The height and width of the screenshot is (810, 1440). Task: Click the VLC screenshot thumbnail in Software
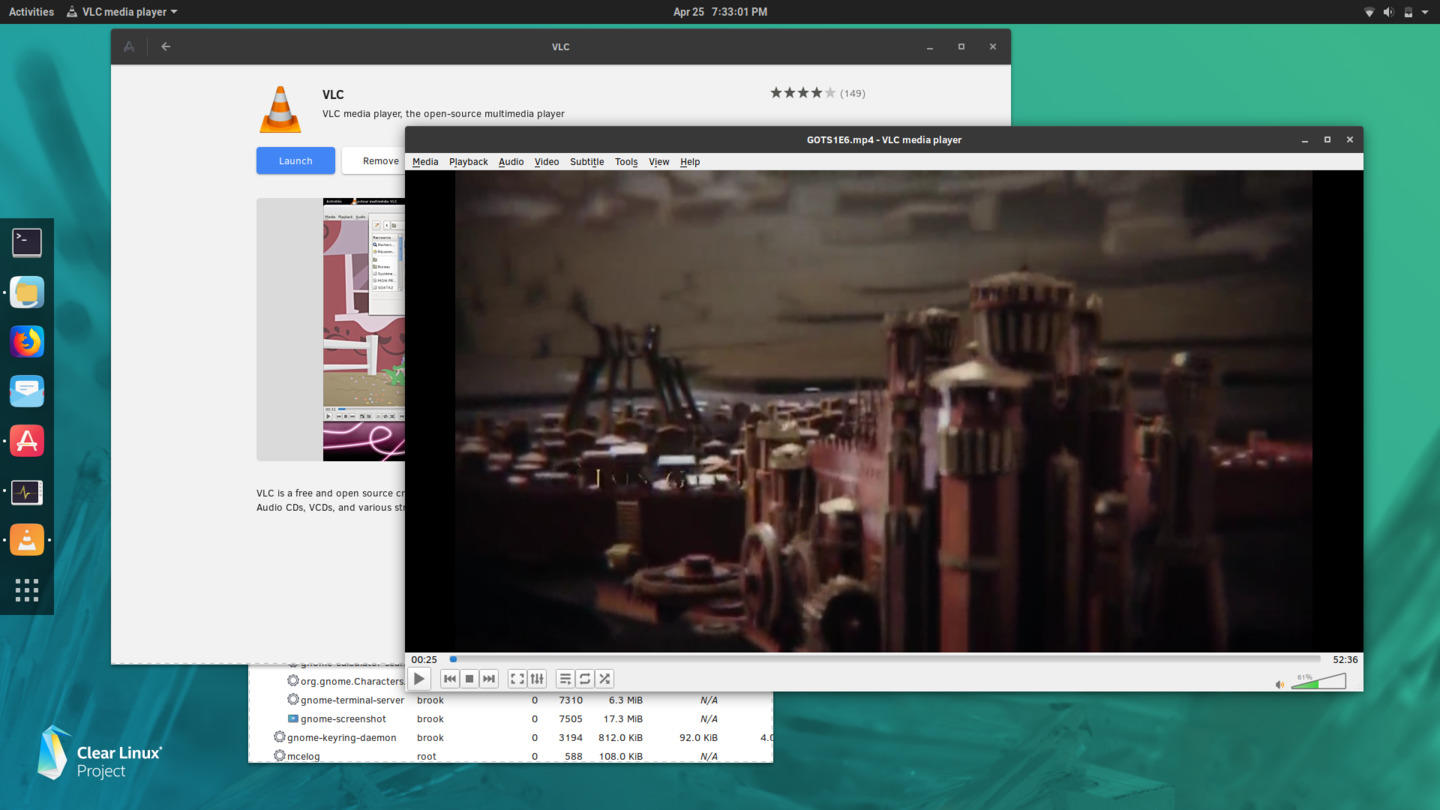click(364, 329)
